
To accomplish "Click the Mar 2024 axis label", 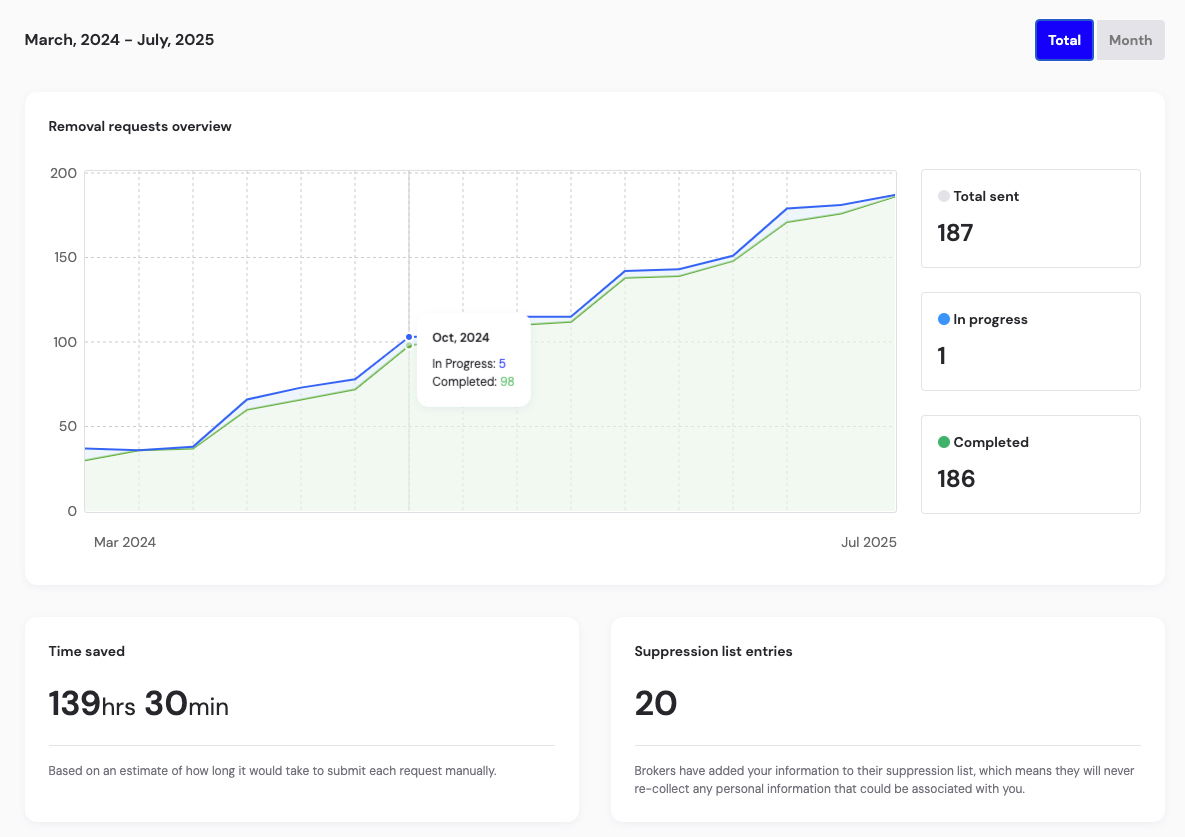I will tap(125, 542).
